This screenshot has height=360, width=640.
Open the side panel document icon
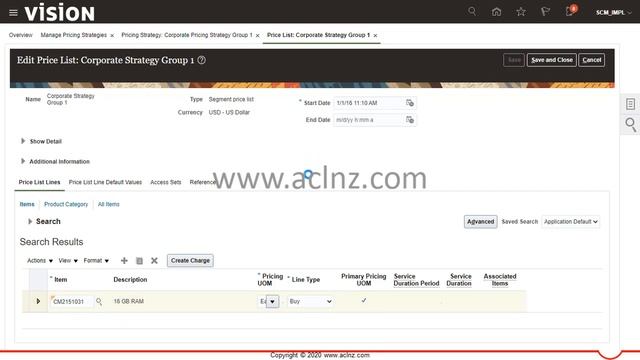[x=630, y=104]
